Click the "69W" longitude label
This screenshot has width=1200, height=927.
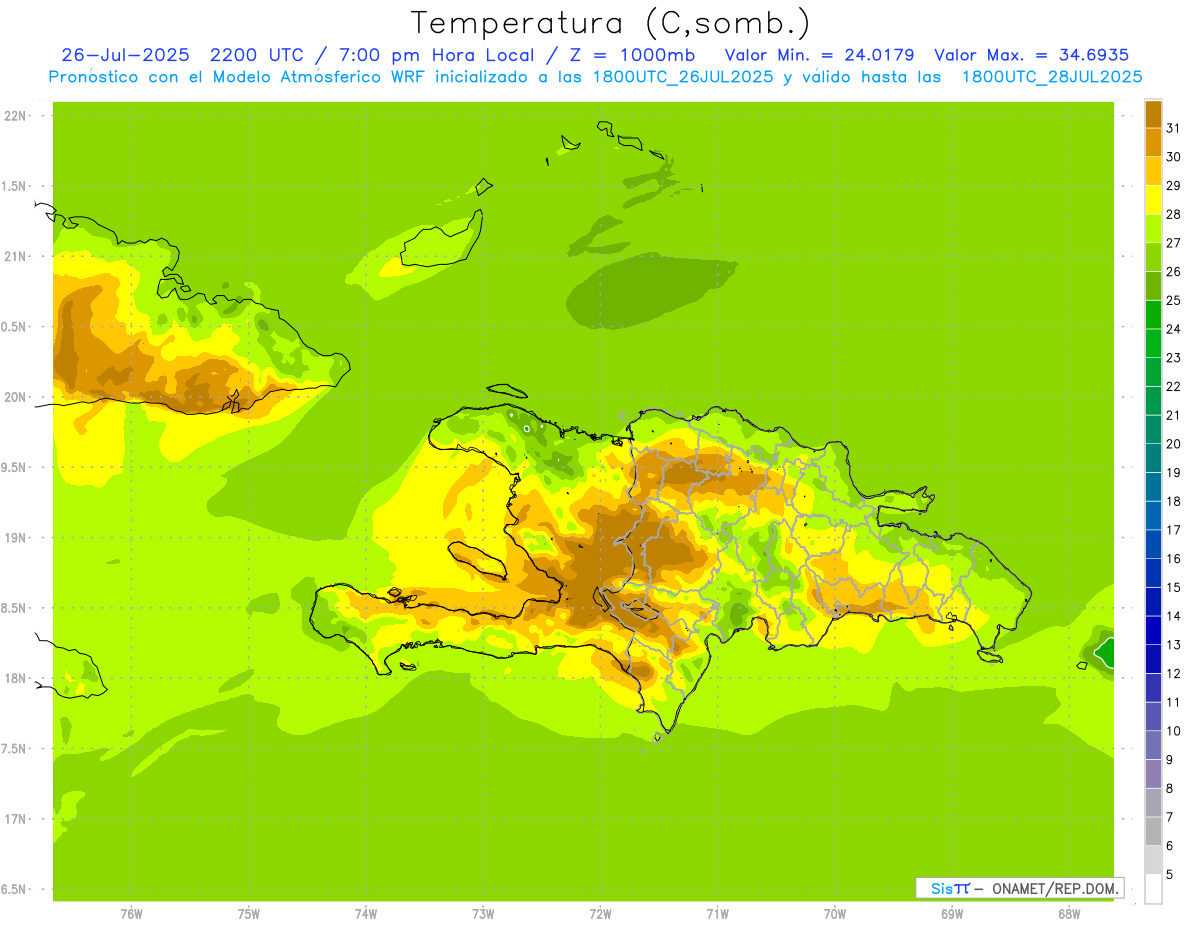(952, 913)
